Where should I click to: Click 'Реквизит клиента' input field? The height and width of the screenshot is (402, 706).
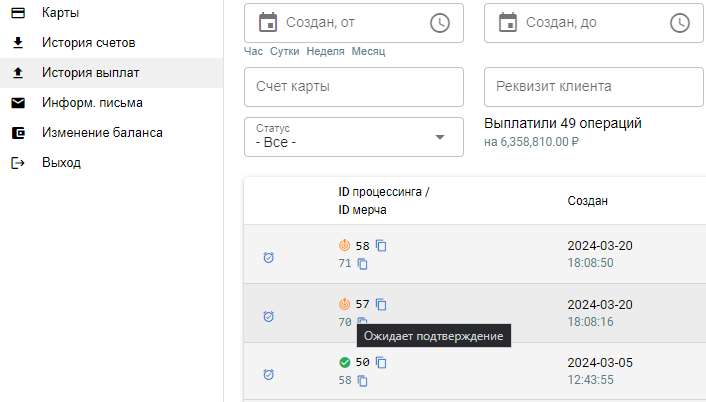593,87
